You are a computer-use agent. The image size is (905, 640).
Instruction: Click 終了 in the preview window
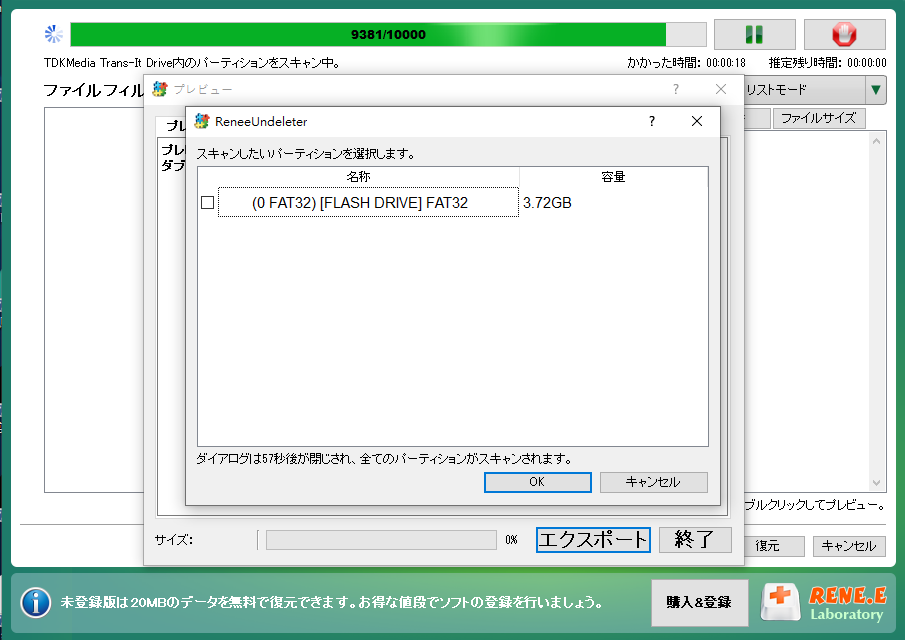coord(695,540)
